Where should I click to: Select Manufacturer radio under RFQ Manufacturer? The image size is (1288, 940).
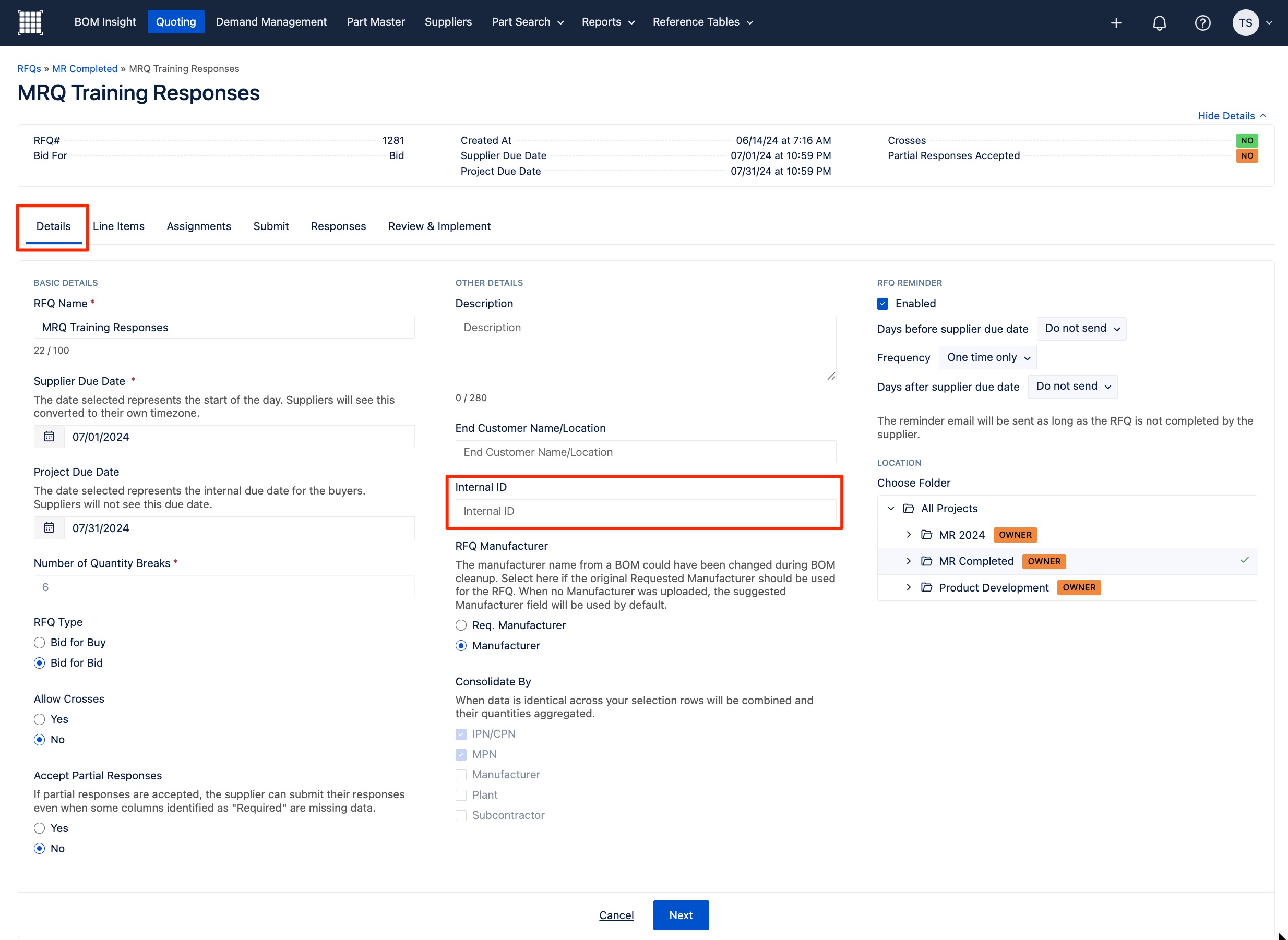coord(461,646)
